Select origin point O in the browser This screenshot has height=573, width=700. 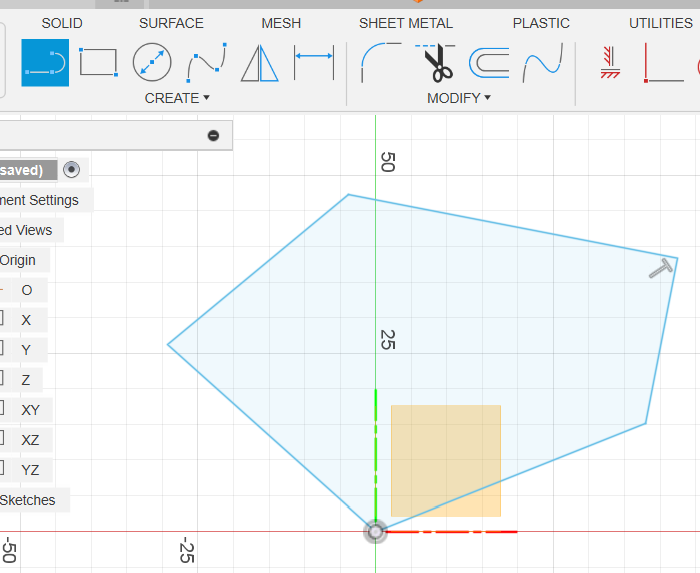[x=27, y=291]
